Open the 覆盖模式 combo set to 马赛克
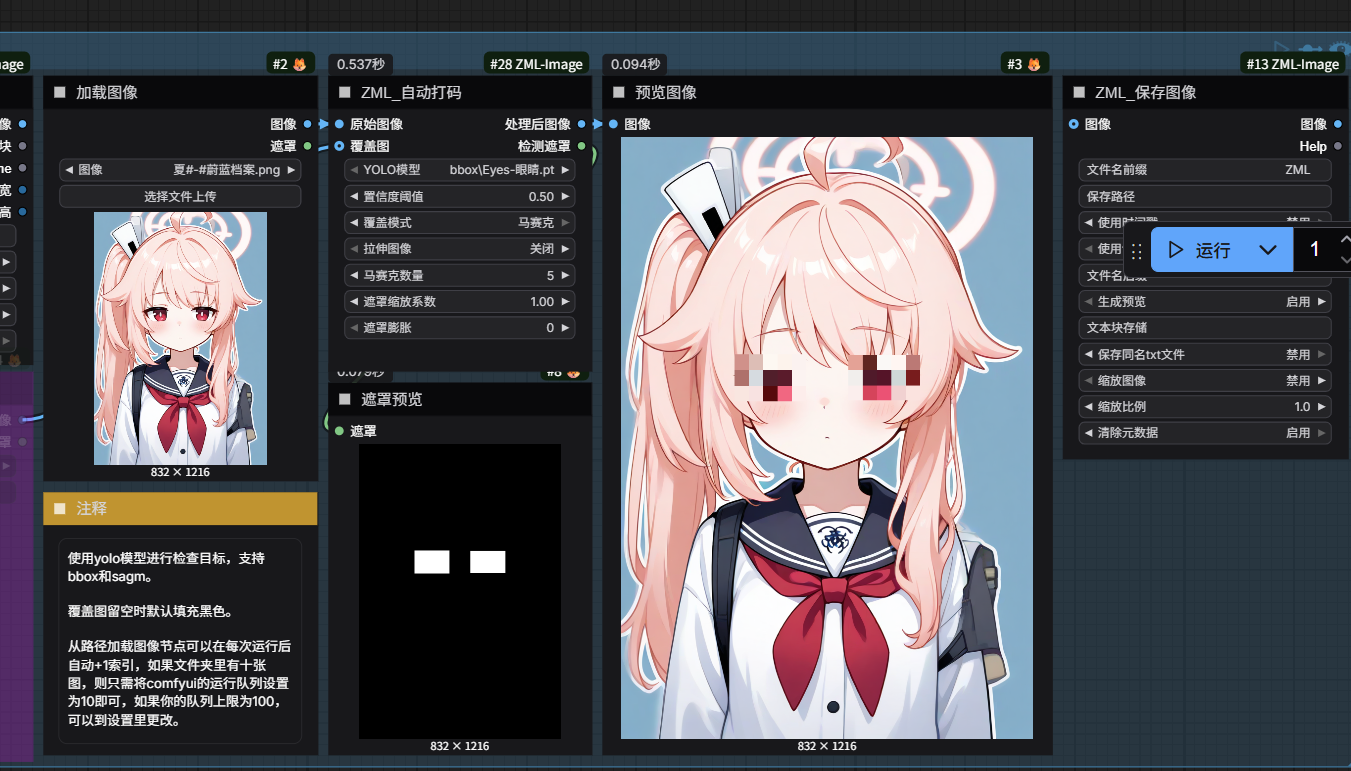This screenshot has height=771, width=1351. click(460, 222)
